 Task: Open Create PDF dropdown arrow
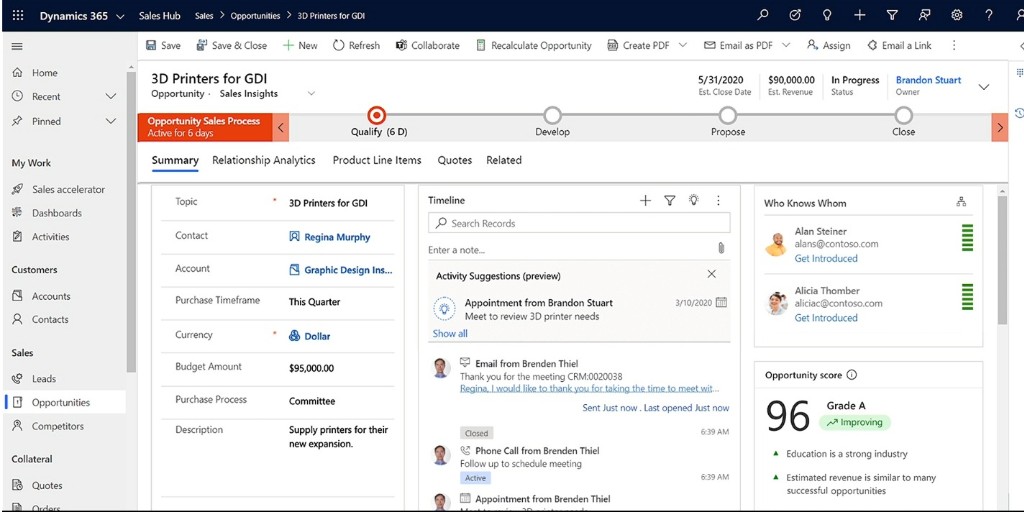(x=682, y=45)
